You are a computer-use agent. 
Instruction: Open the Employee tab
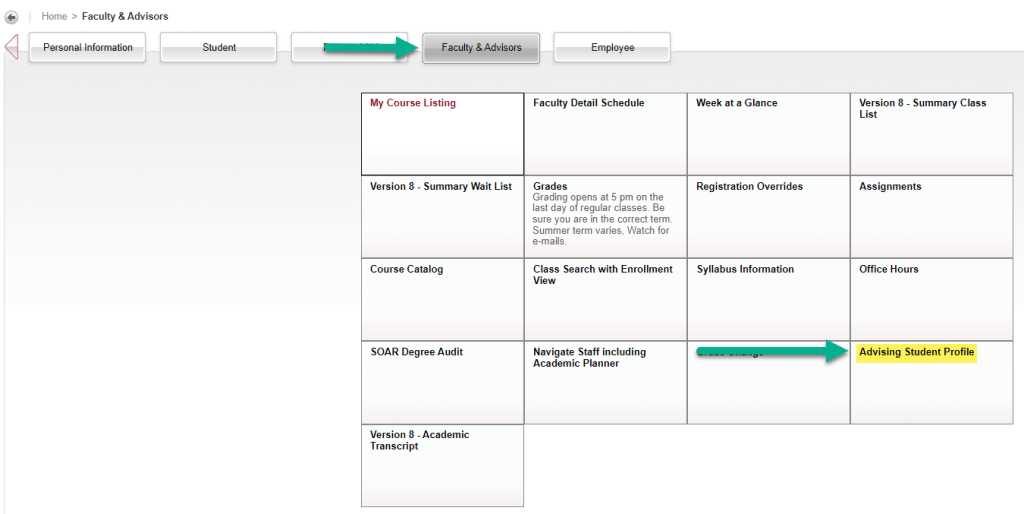coord(612,48)
